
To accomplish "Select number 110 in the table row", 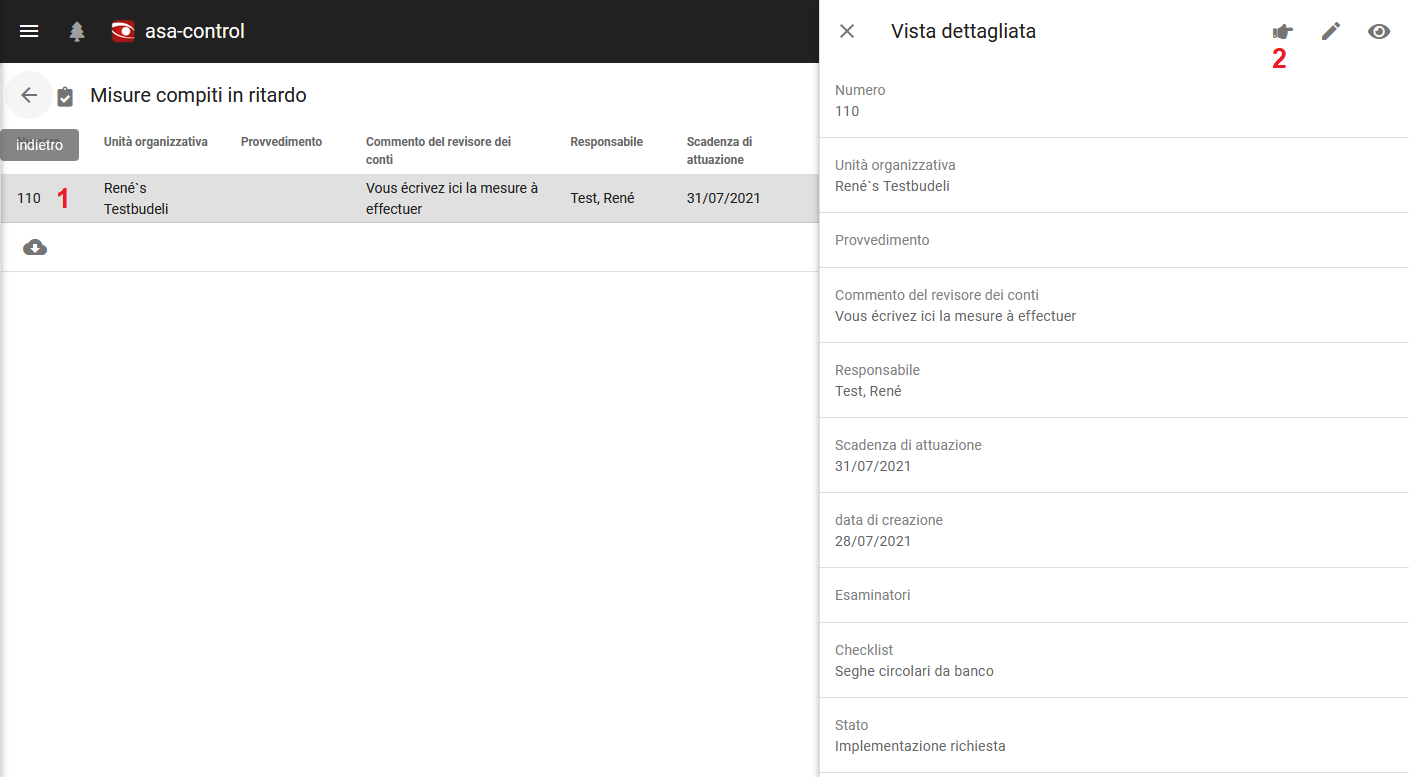I will (x=29, y=198).
